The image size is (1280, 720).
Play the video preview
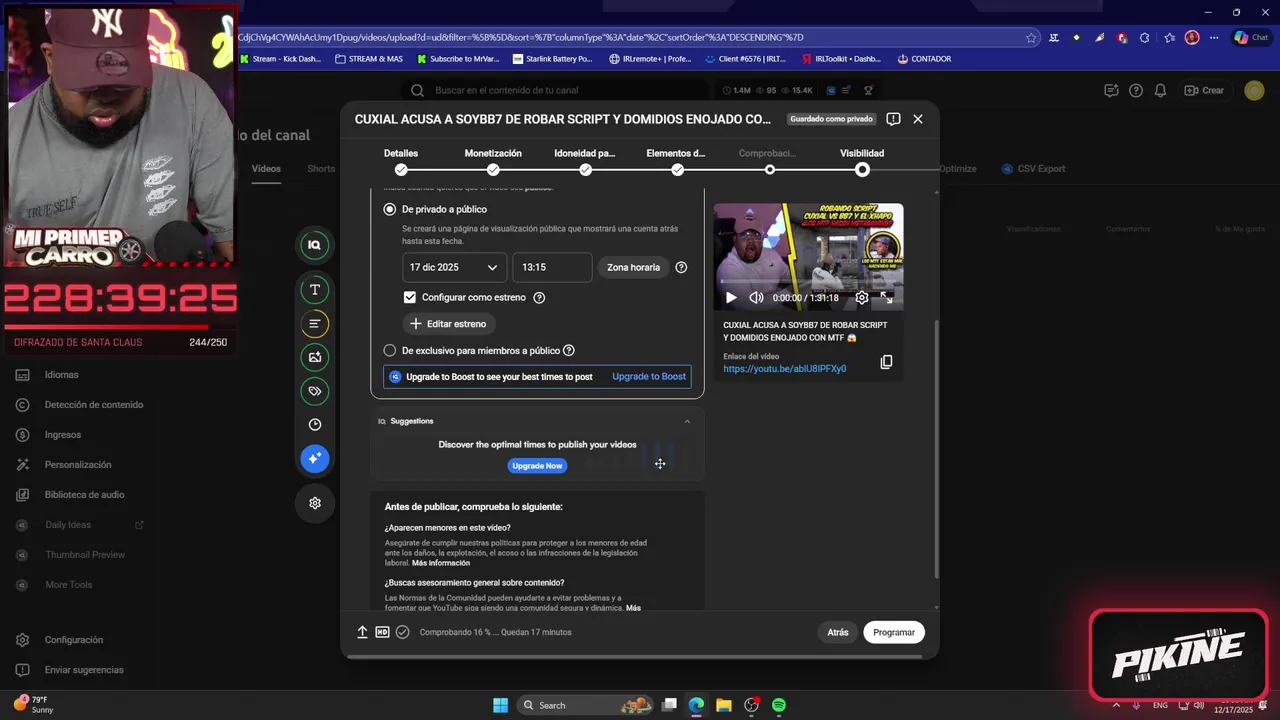(731, 297)
